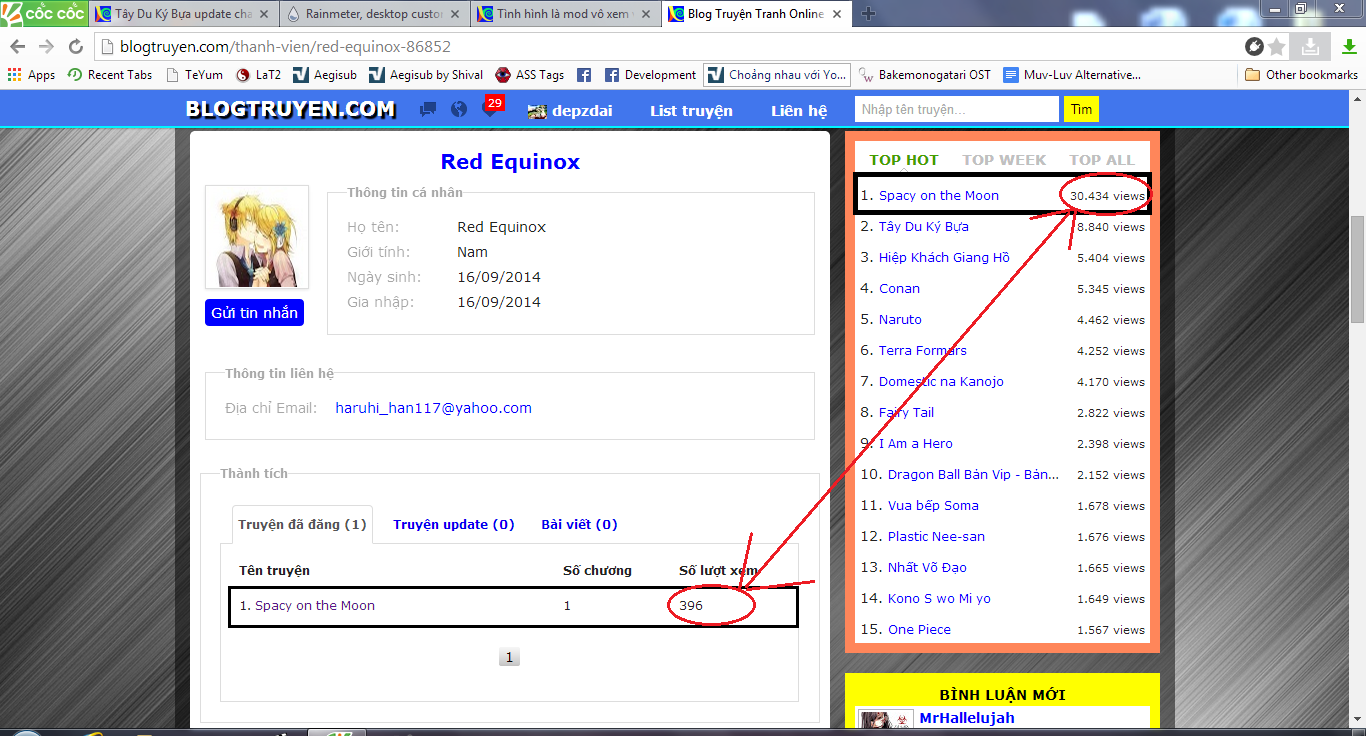1366x736 pixels.
Task: Open One Piece in top list
Action: (919, 630)
